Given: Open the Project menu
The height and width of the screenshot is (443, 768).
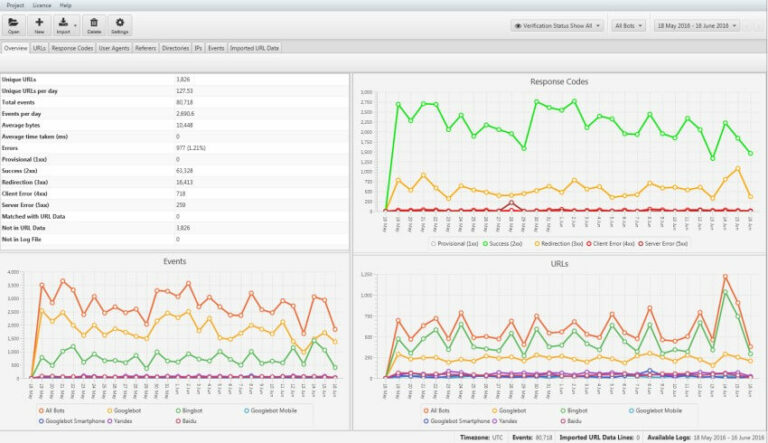Looking at the screenshot, I should (15, 5).
